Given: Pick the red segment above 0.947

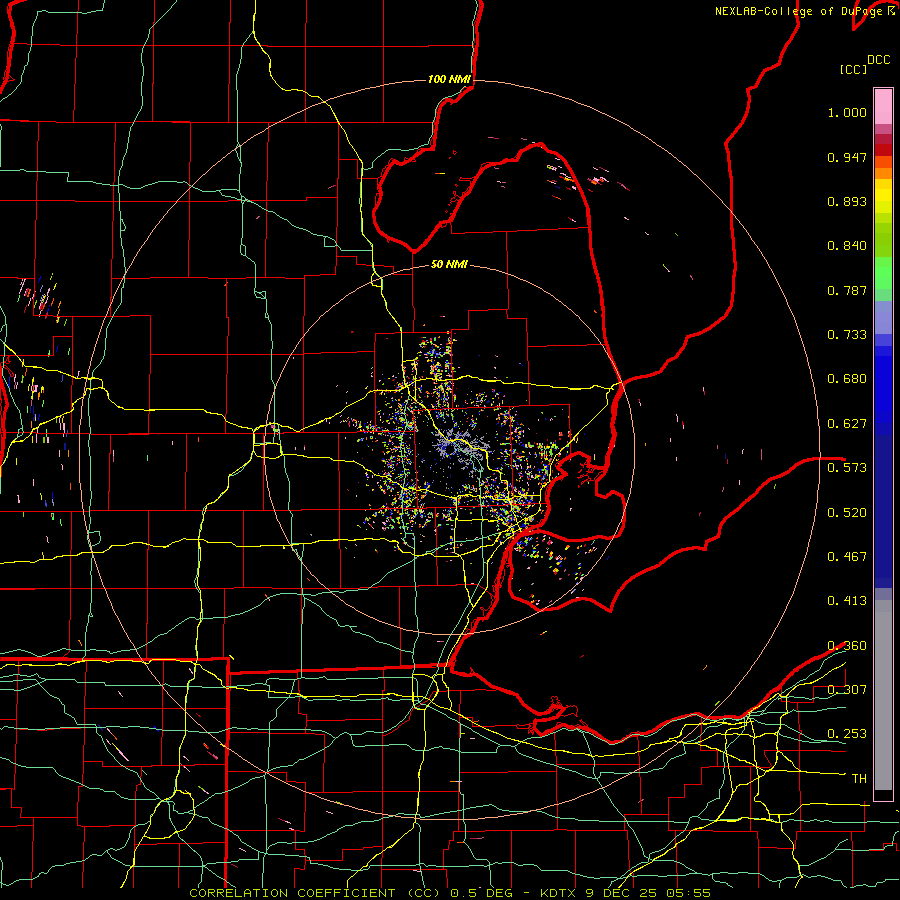Looking at the screenshot, I should click(x=883, y=150).
